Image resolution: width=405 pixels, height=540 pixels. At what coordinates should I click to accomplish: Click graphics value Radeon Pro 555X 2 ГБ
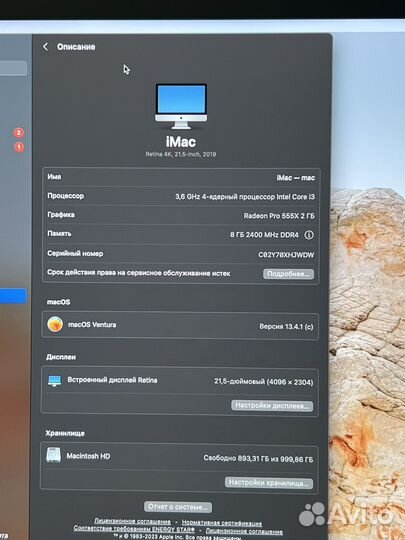(x=279, y=216)
